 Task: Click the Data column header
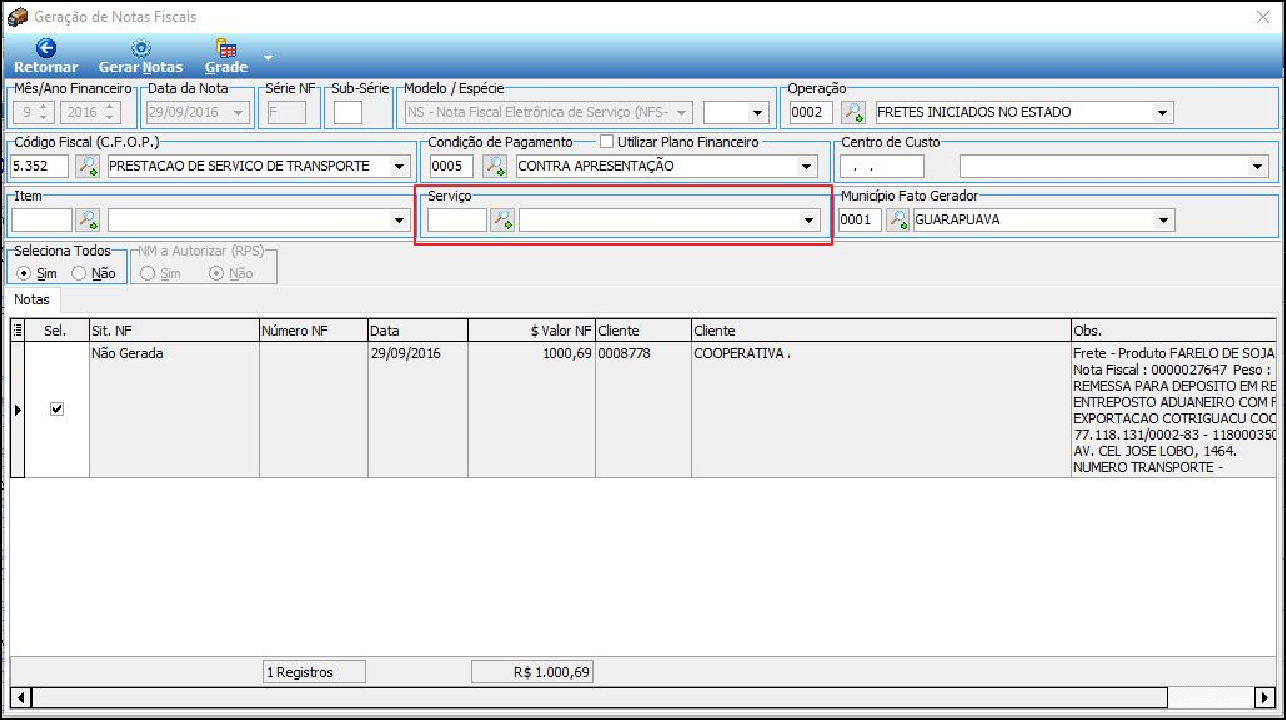tap(418, 330)
